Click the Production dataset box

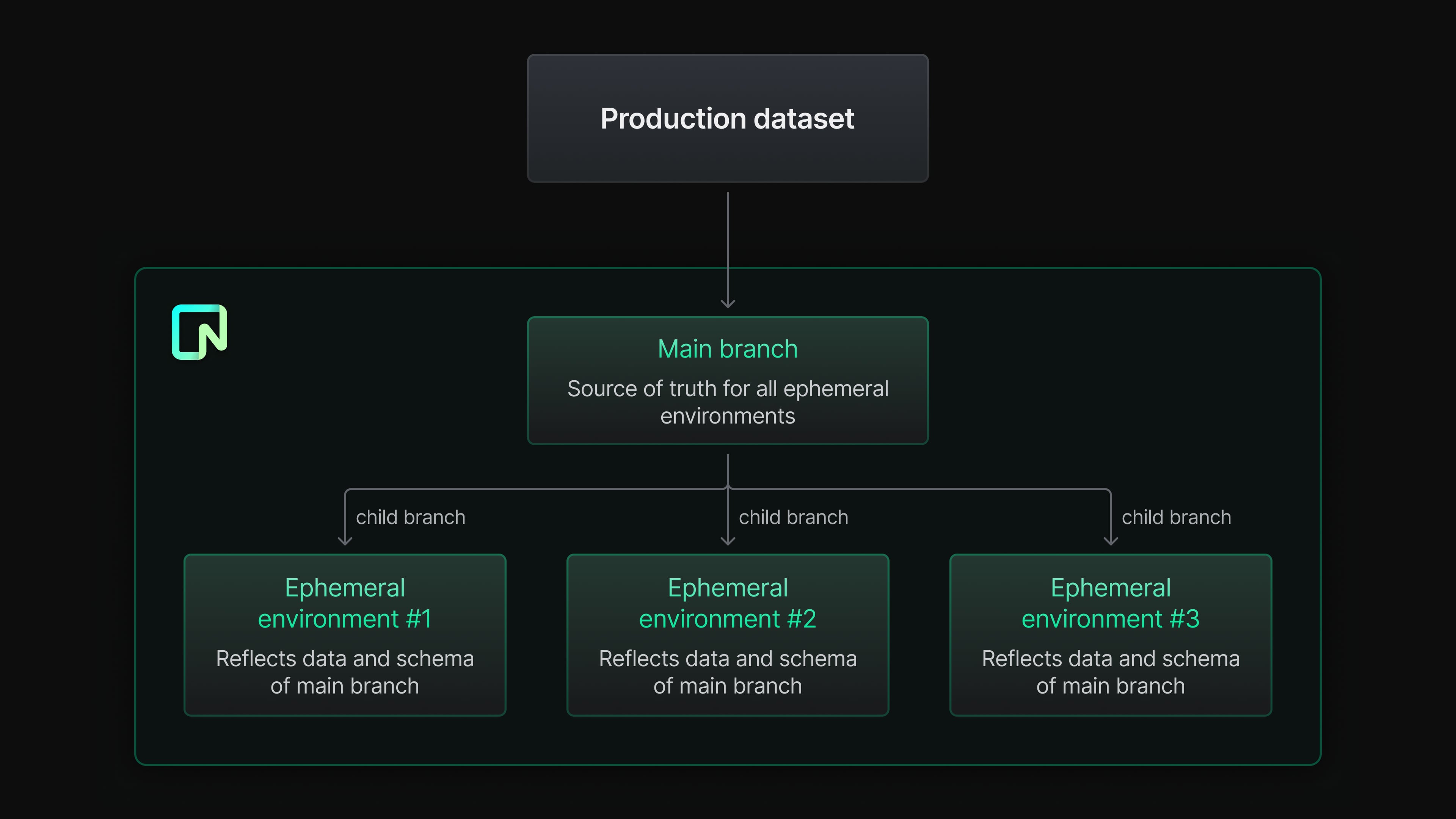click(x=728, y=118)
